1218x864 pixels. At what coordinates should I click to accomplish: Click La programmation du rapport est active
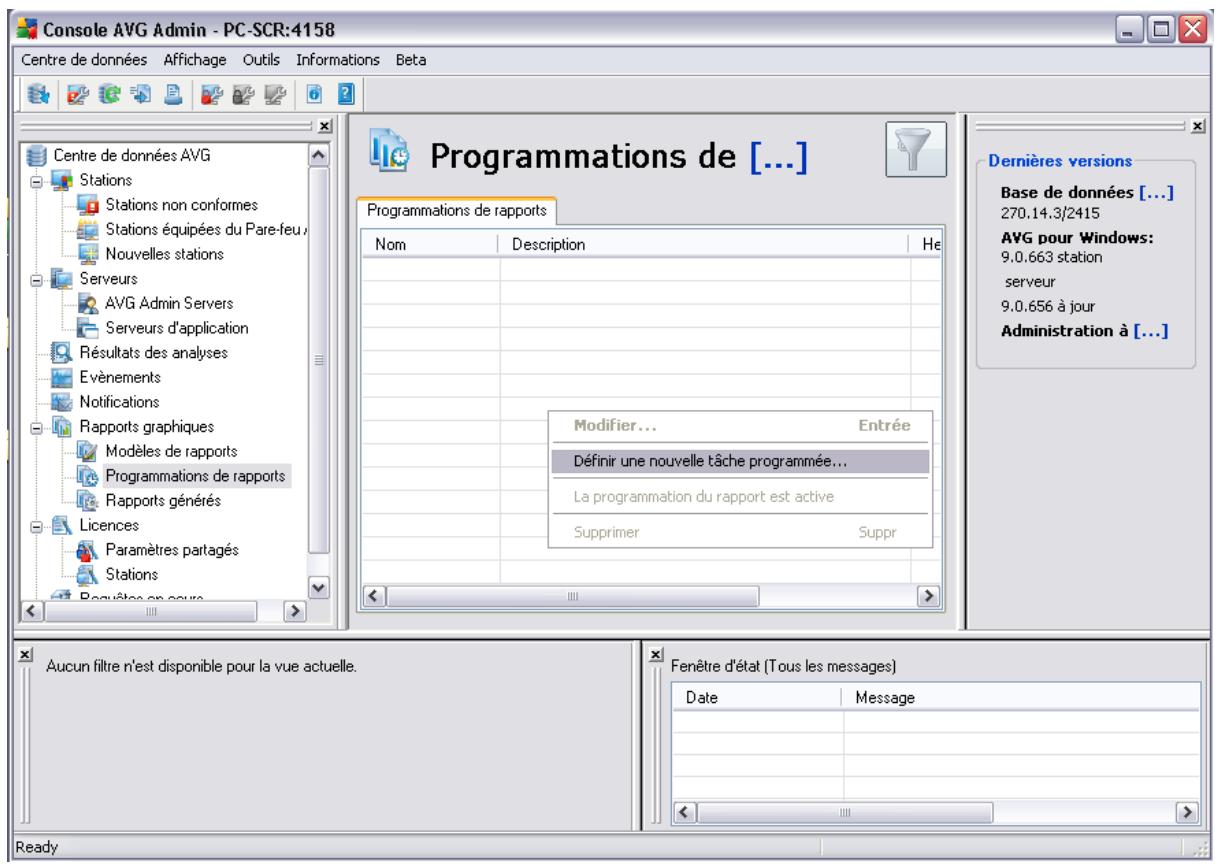[740, 497]
